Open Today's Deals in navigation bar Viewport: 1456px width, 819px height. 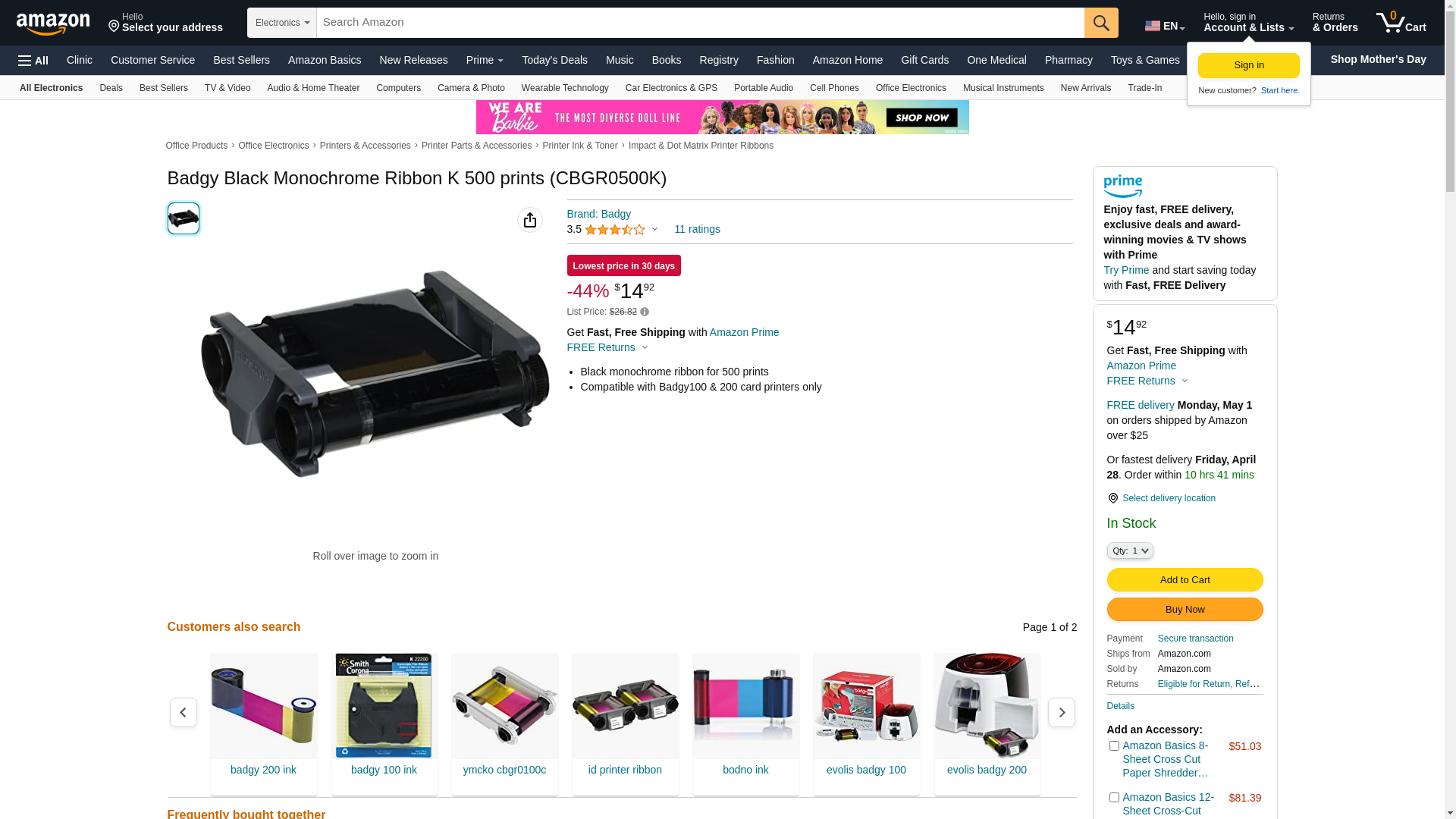tap(554, 60)
